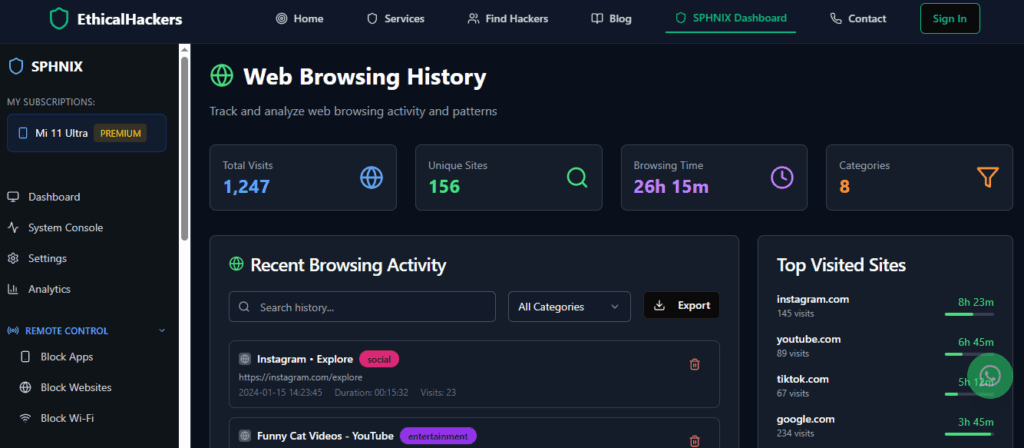Click the Sign In button
The image size is (1024, 448).
click(950, 18)
